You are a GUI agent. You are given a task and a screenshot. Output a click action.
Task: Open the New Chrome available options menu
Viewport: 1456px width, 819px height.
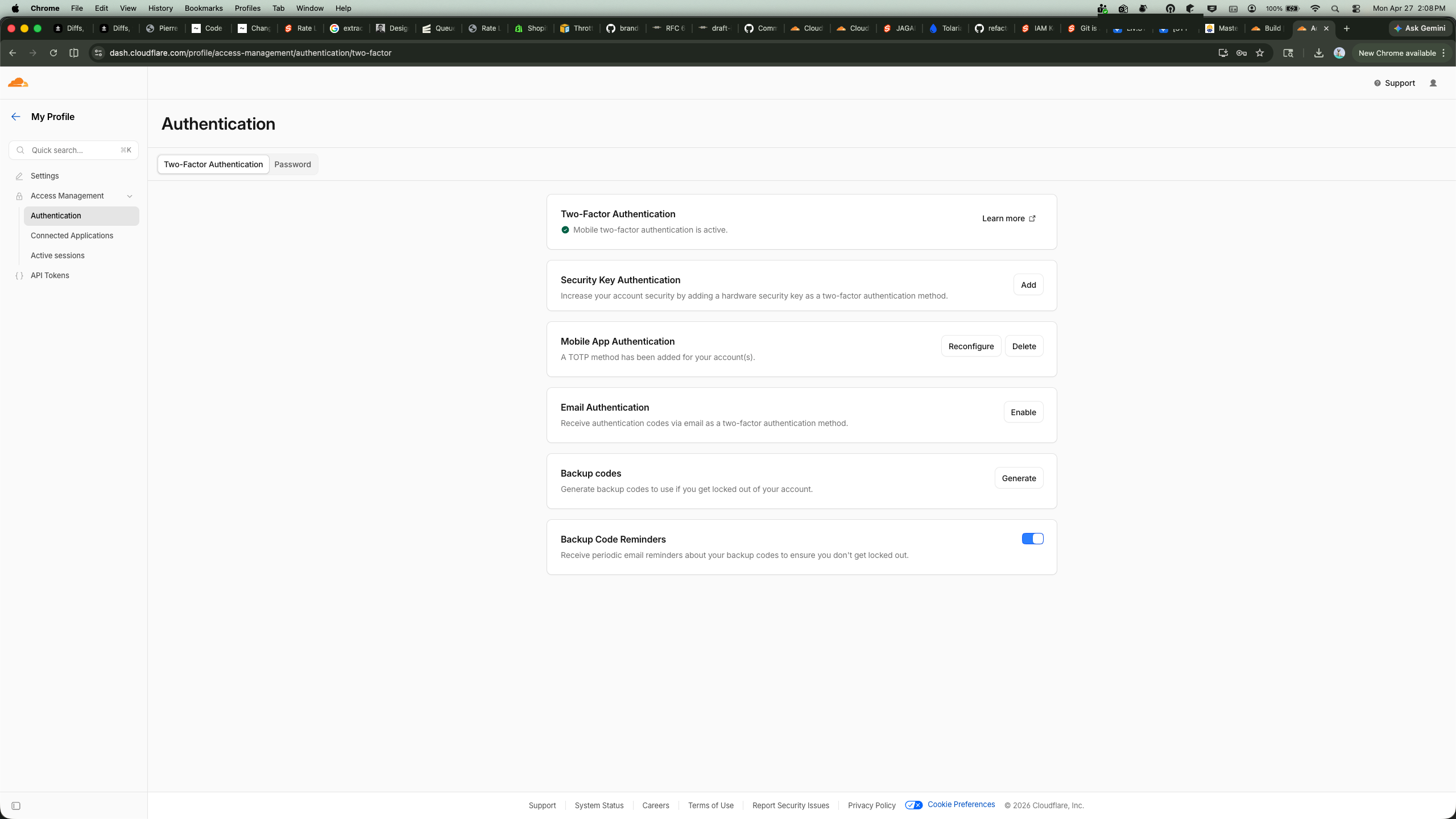pos(1443,52)
